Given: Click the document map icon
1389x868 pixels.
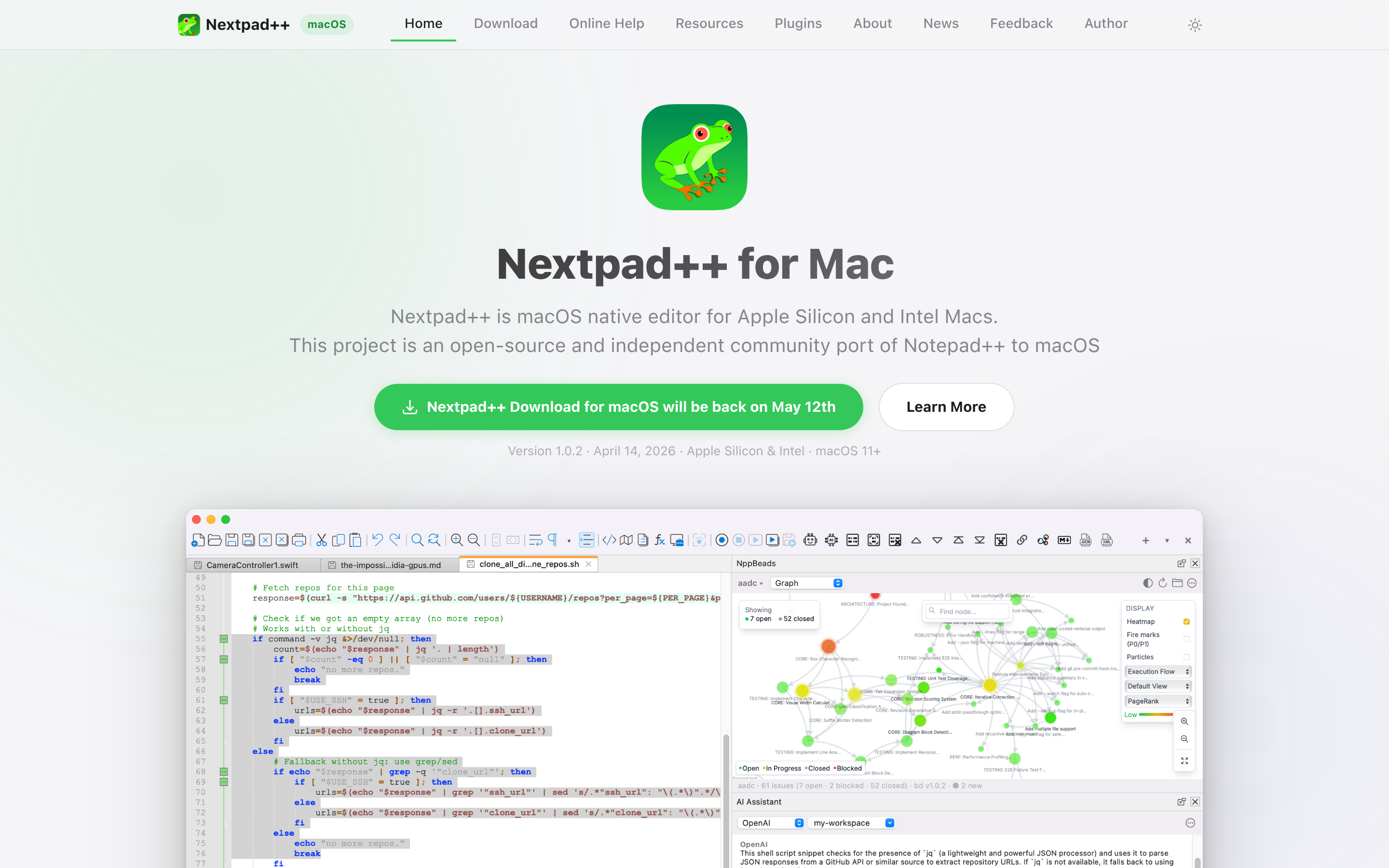Looking at the screenshot, I should click(626, 540).
